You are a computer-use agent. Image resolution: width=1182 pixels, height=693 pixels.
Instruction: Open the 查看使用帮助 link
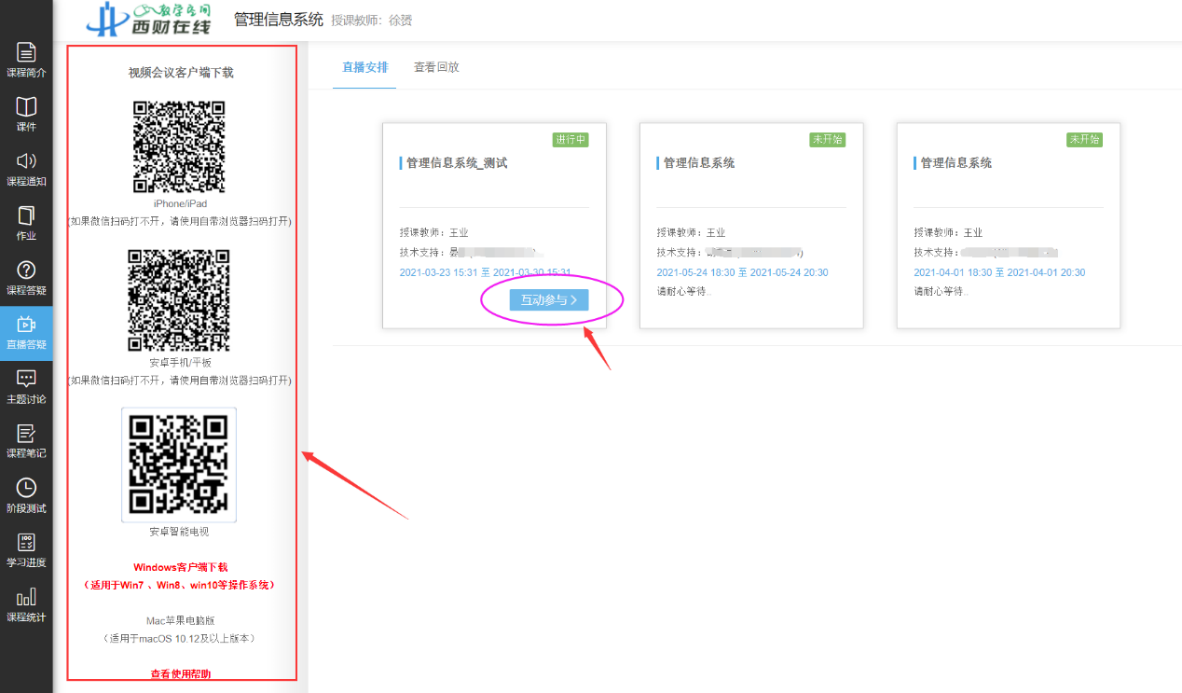pyautogui.click(x=180, y=674)
